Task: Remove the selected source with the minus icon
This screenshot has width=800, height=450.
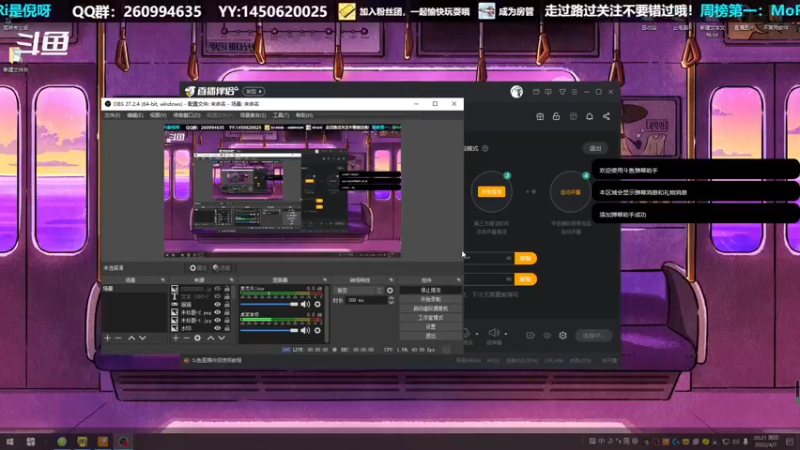Action: tap(186, 338)
